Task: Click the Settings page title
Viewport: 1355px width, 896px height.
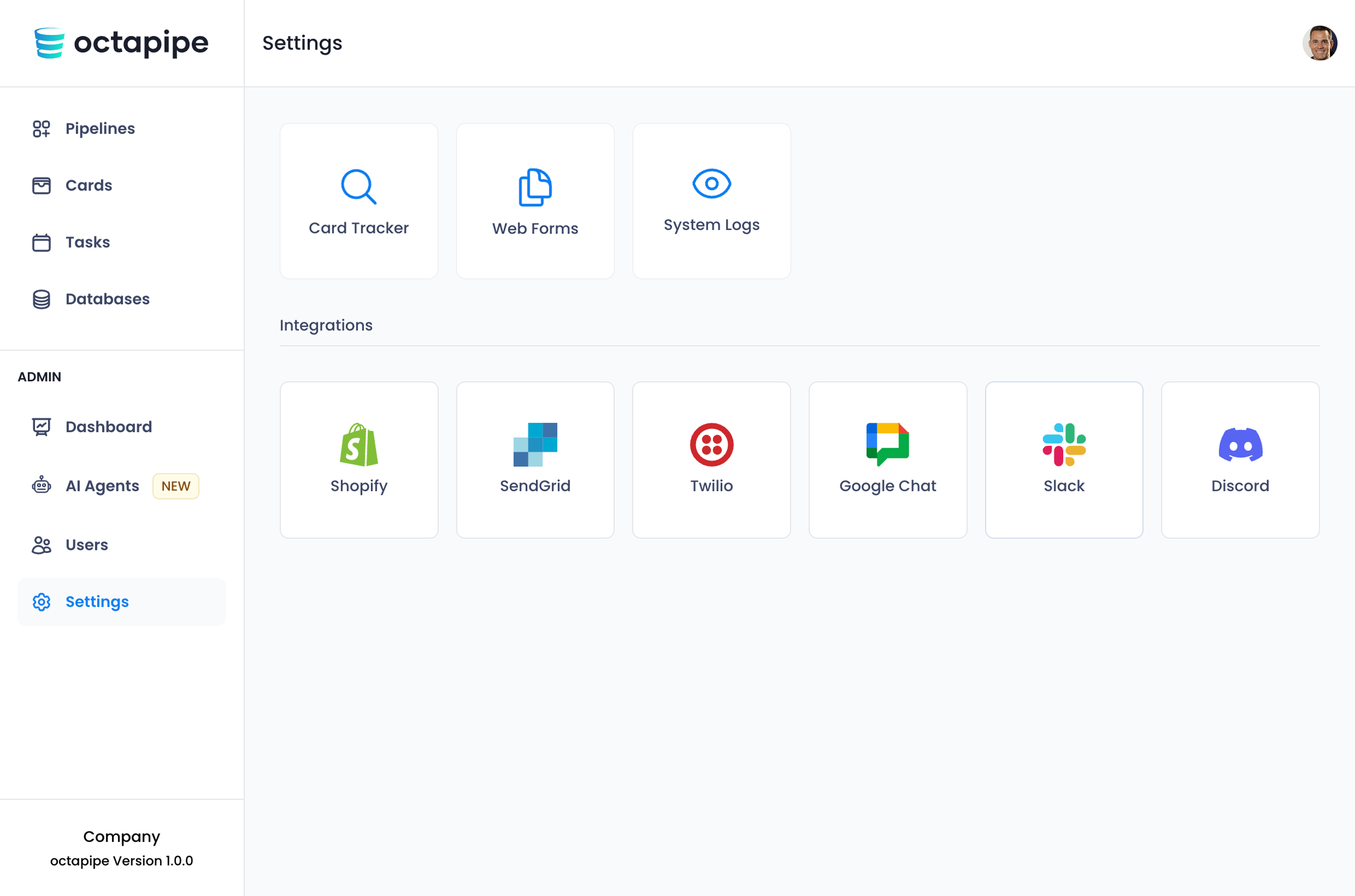Action: [x=302, y=43]
